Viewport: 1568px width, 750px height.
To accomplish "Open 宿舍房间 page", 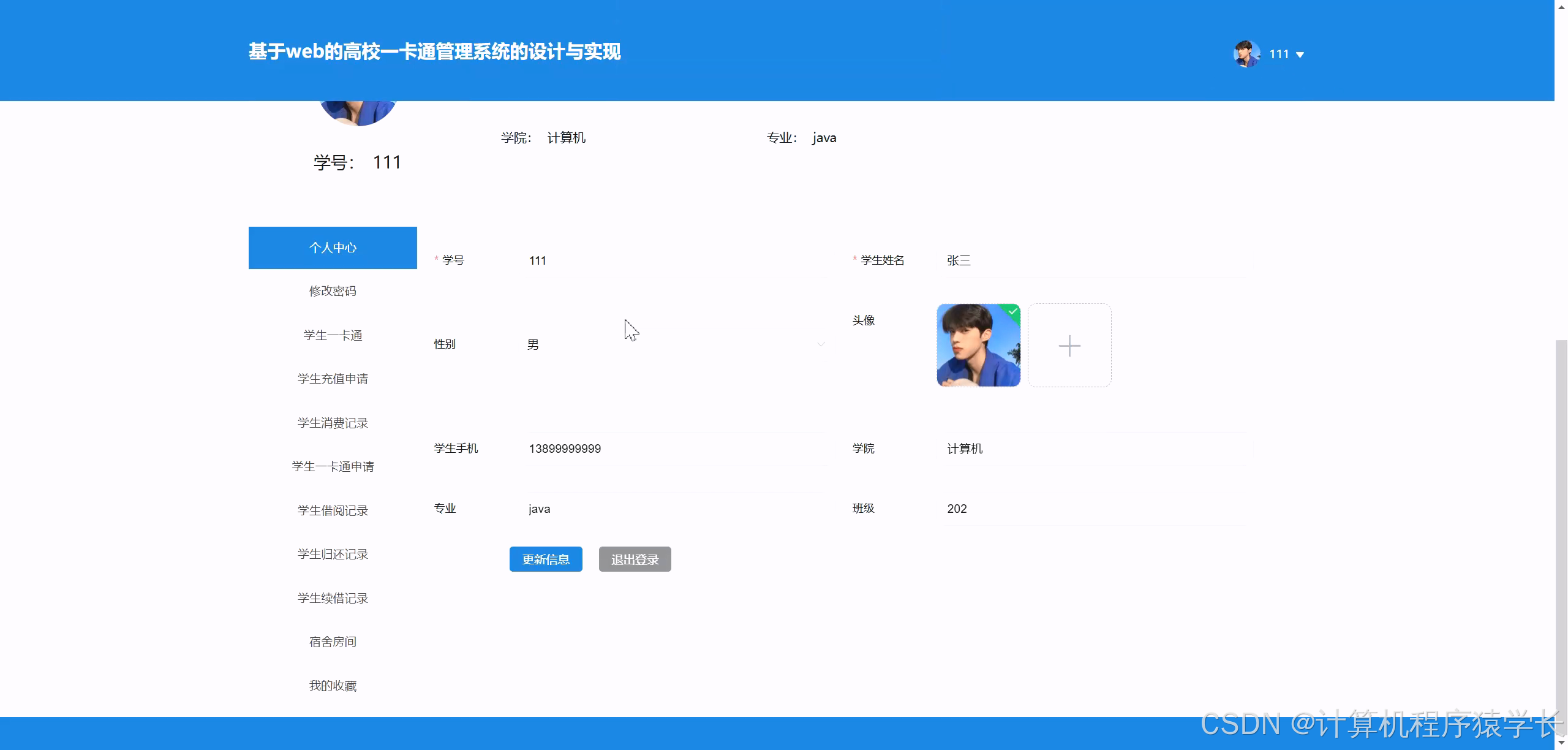I will [333, 642].
